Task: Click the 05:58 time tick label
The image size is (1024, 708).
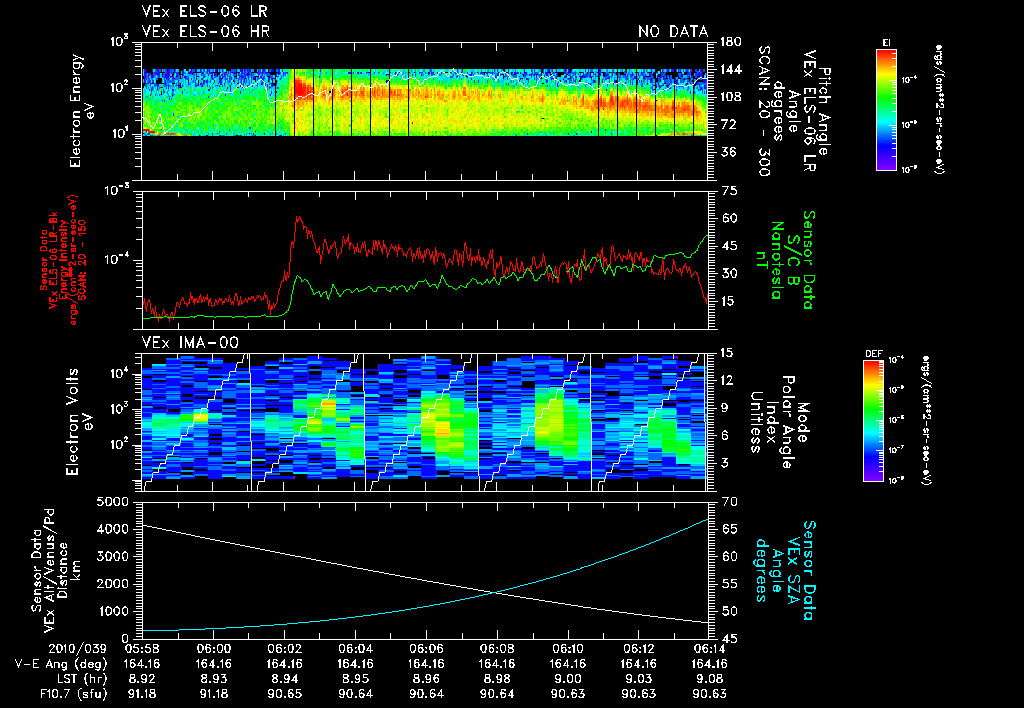Action: [x=142, y=648]
